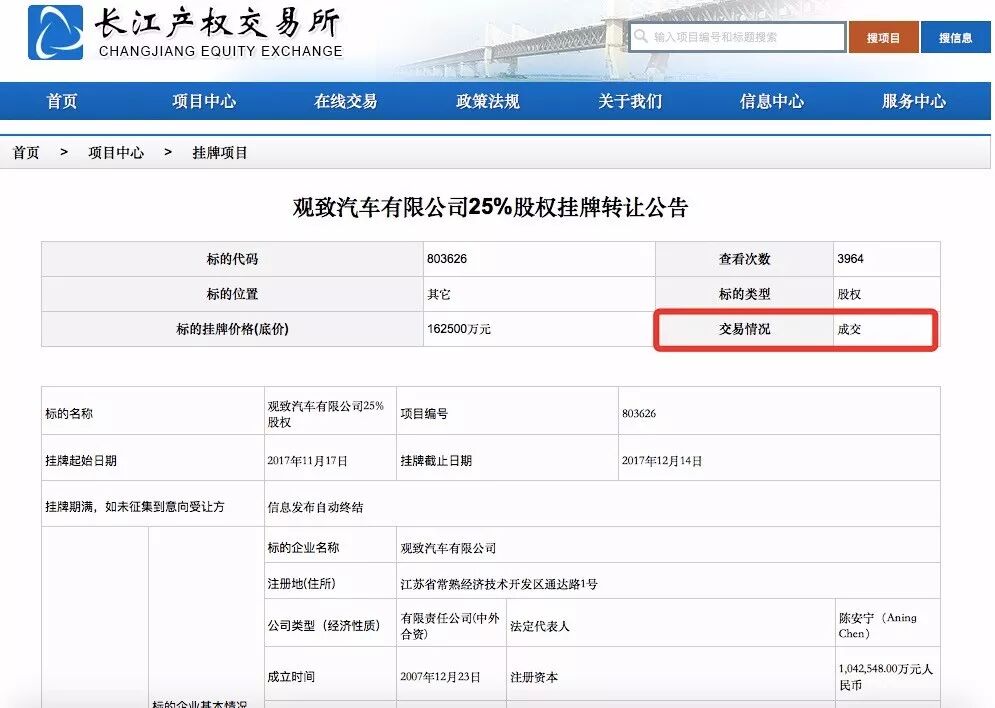The width and height of the screenshot is (995, 708).
Task: Select the 标的位置 value 其它
Action: click(x=439, y=294)
